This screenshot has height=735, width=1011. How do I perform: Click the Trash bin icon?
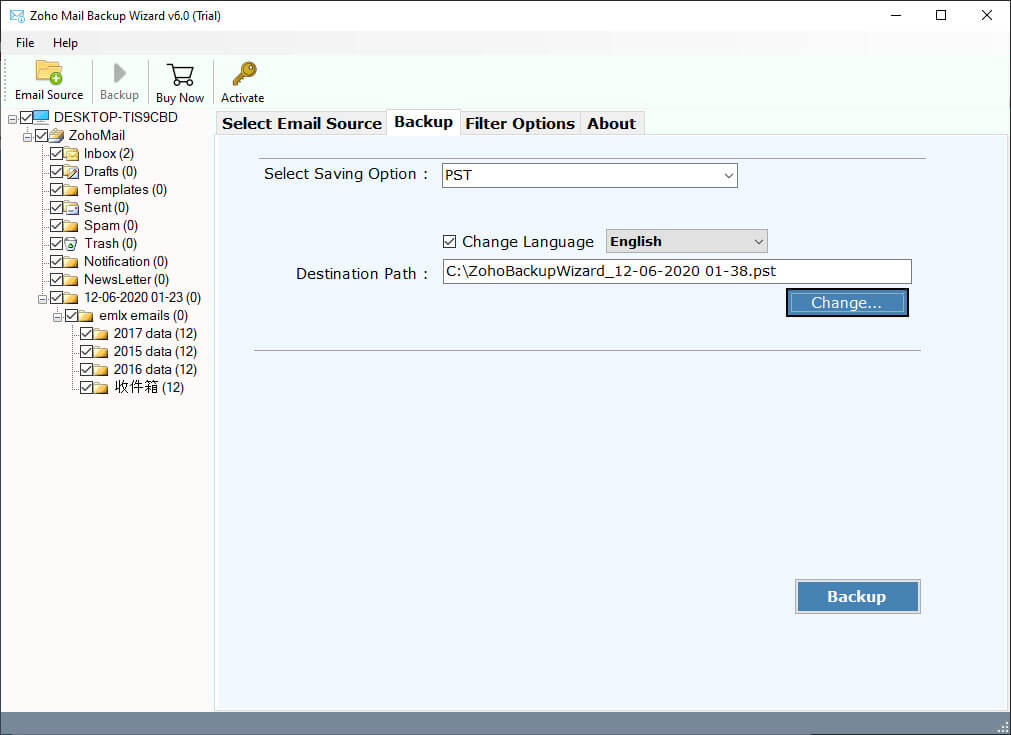72,244
